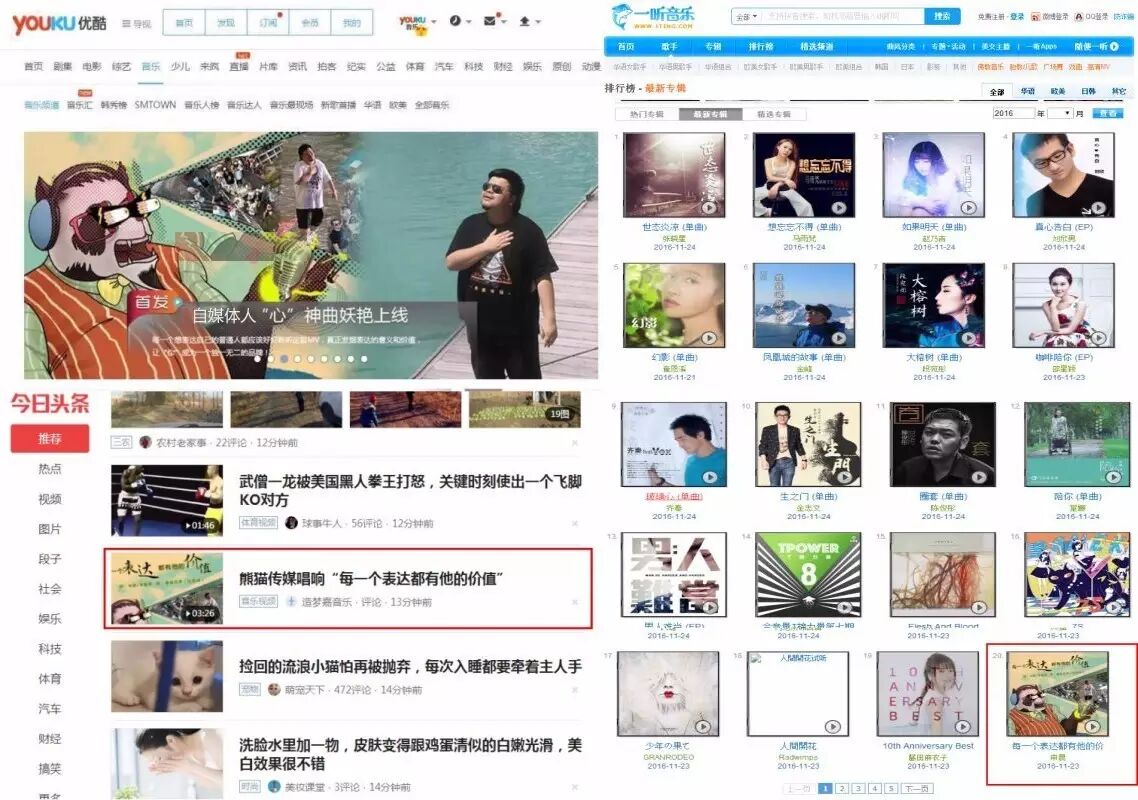Play the 如果明天 album via its play icon
Image resolution: width=1138 pixels, height=800 pixels.
tap(968, 208)
